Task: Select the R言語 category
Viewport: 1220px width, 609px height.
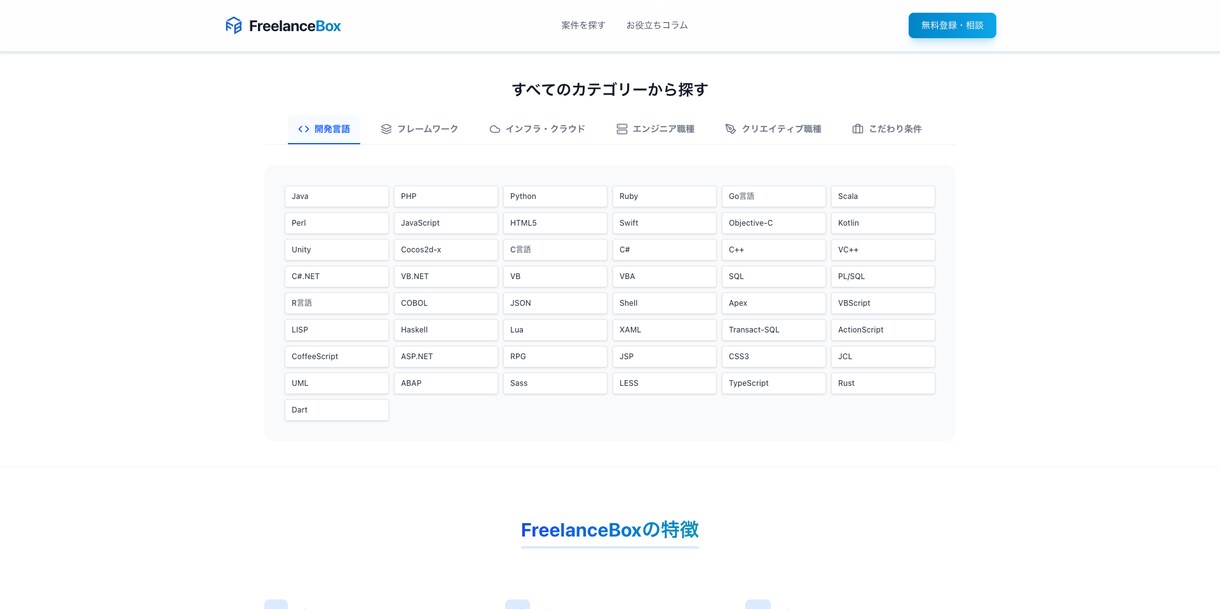Action: (x=337, y=303)
